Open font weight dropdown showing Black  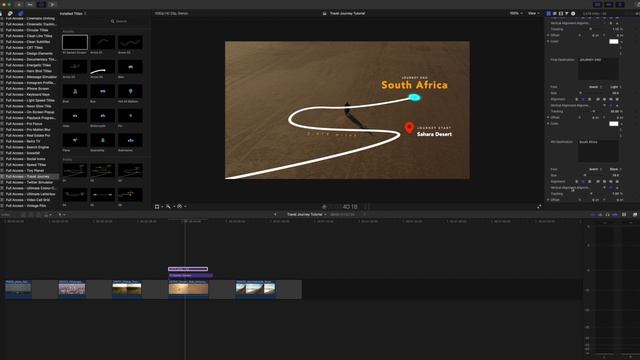[x=616, y=169]
